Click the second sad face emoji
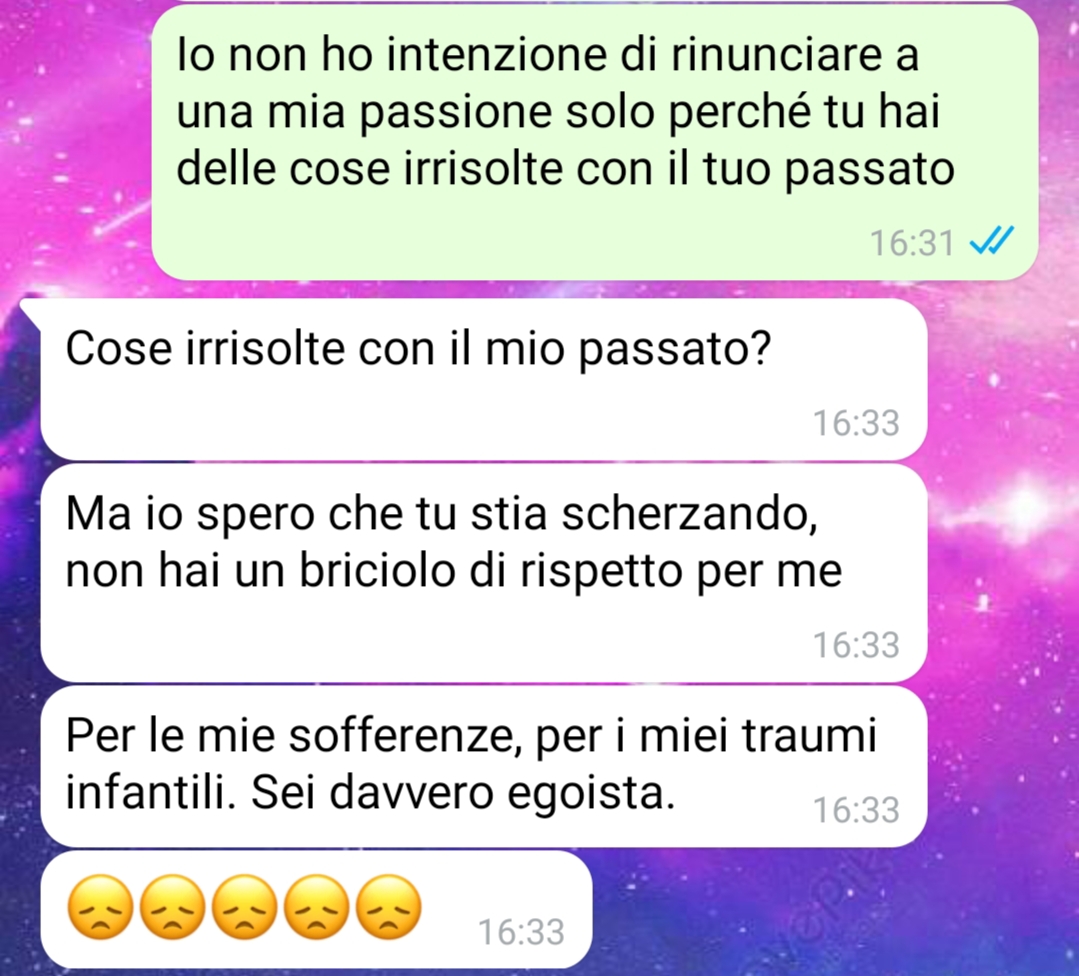 tap(173, 907)
